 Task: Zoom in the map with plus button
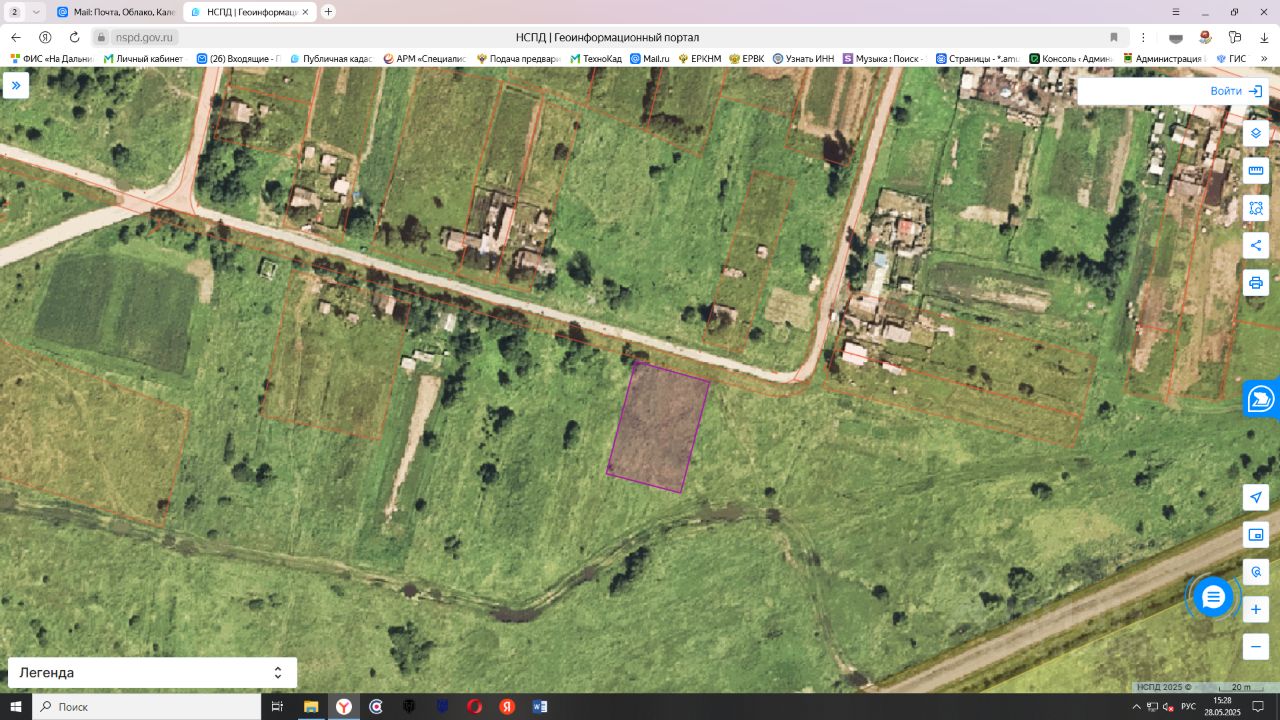click(x=1256, y=609)
